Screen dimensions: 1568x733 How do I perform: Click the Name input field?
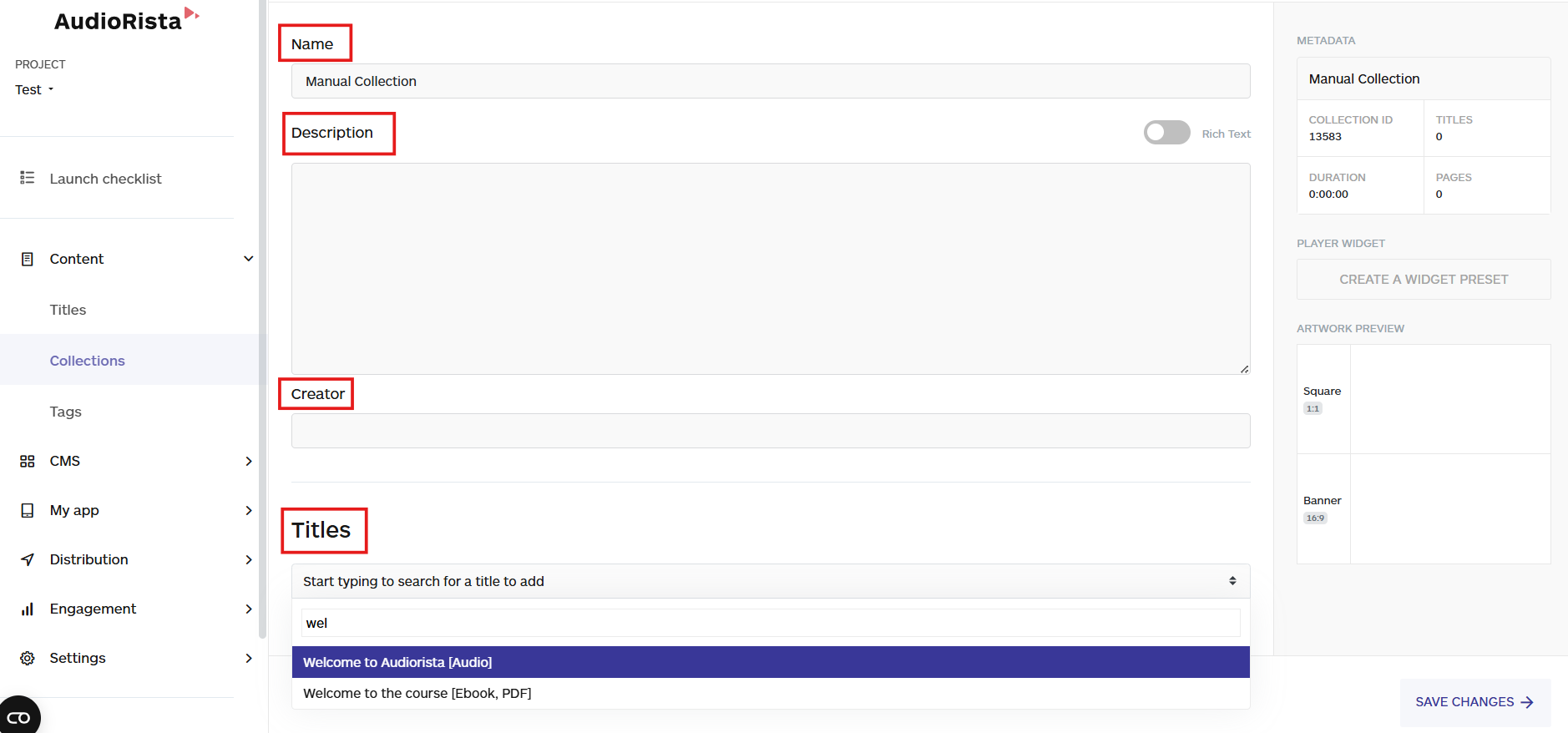click(x=770, y=81)
